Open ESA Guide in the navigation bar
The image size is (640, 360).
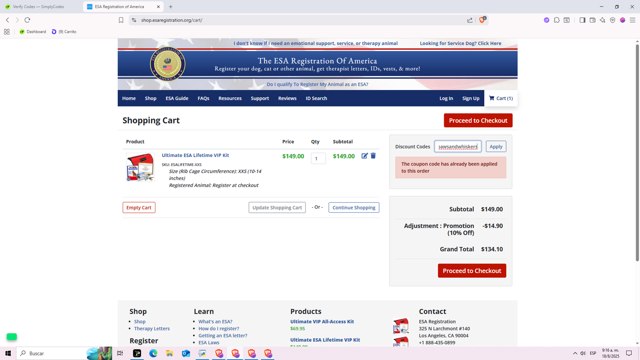pyautogui.click(x=177, y=98)
